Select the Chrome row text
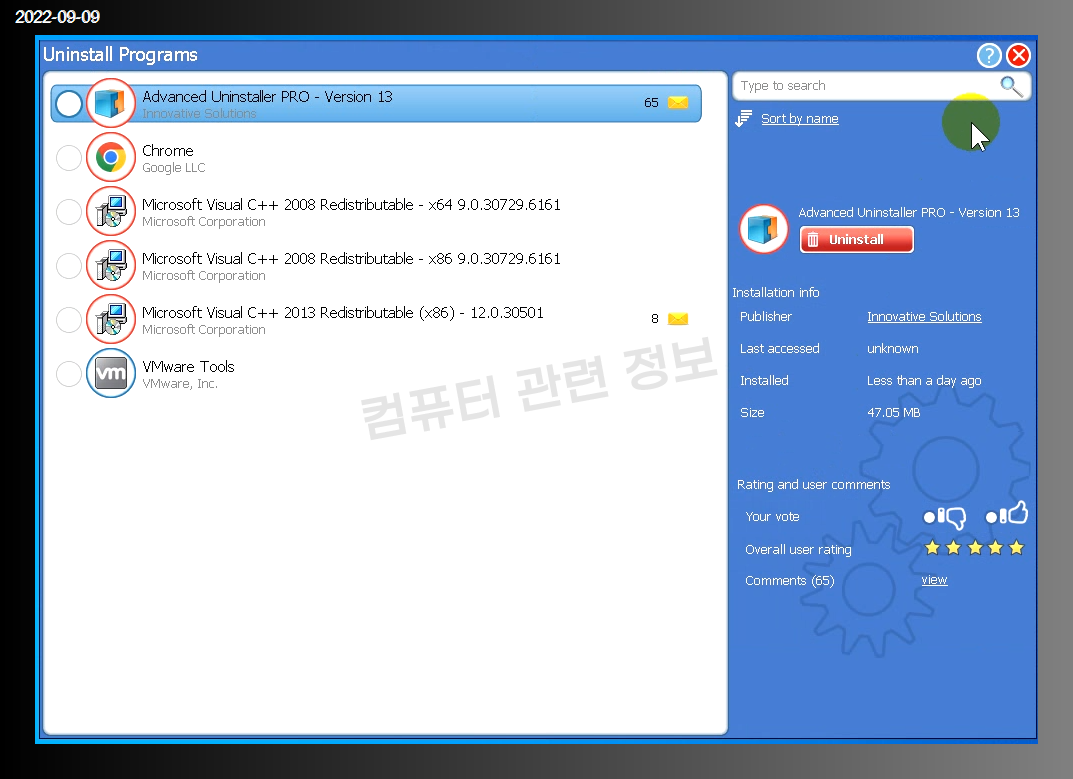1073x779 pixels. click(168, 151)
